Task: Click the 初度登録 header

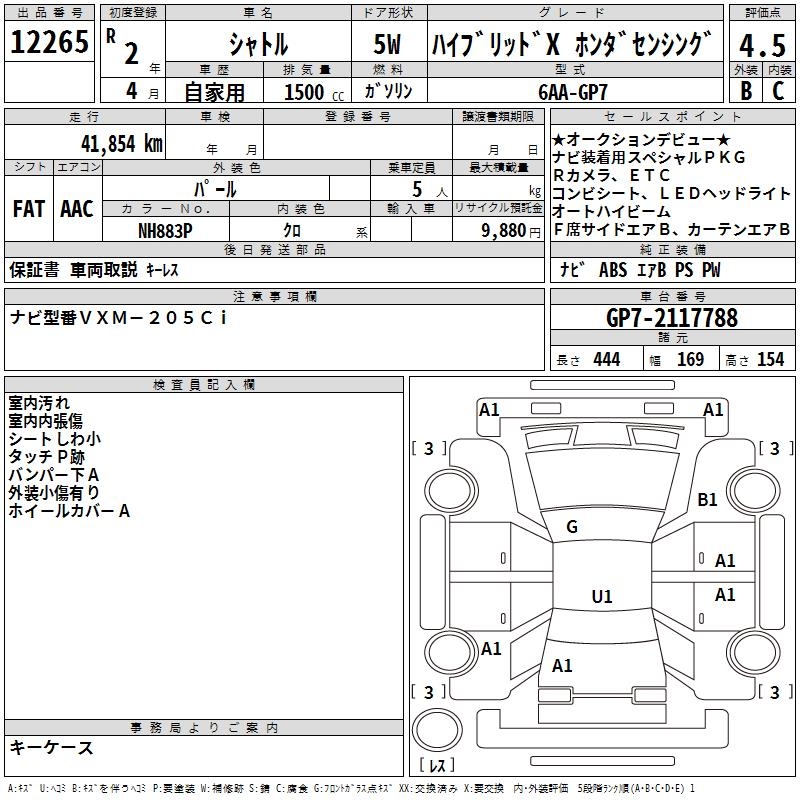Action: click(133, 13)
